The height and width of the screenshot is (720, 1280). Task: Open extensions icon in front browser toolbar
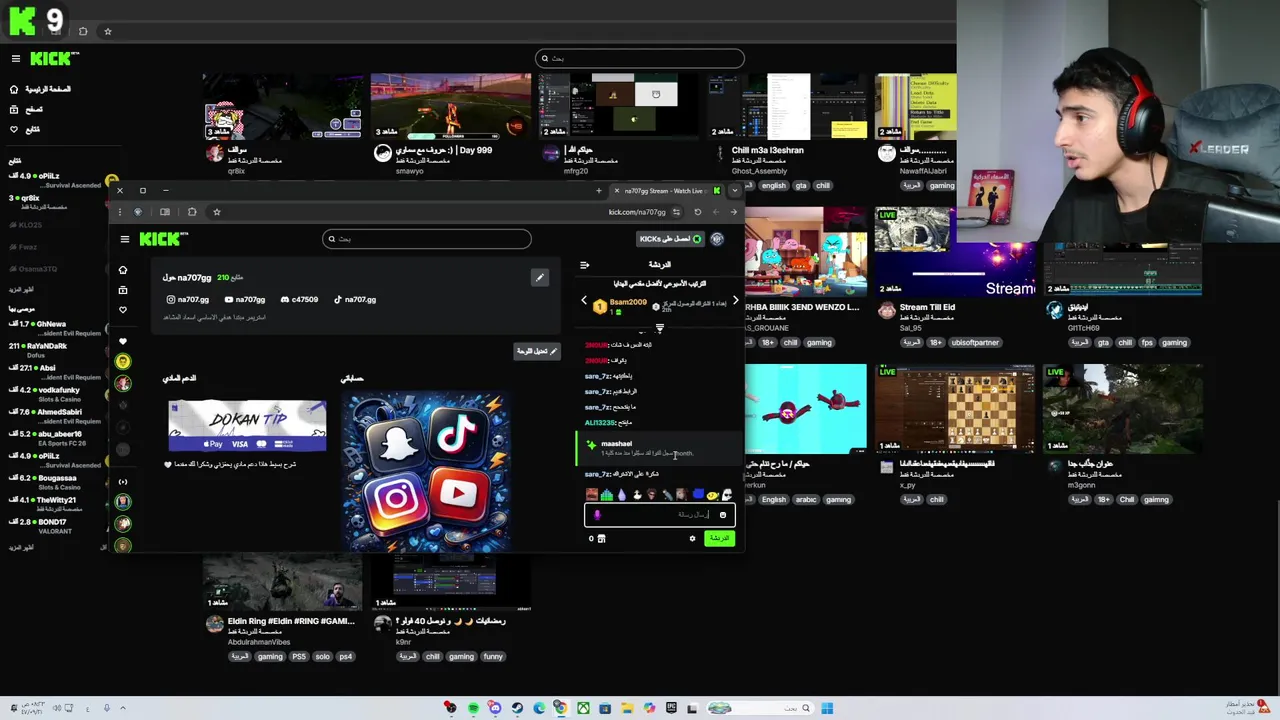[x=192, y=212]
